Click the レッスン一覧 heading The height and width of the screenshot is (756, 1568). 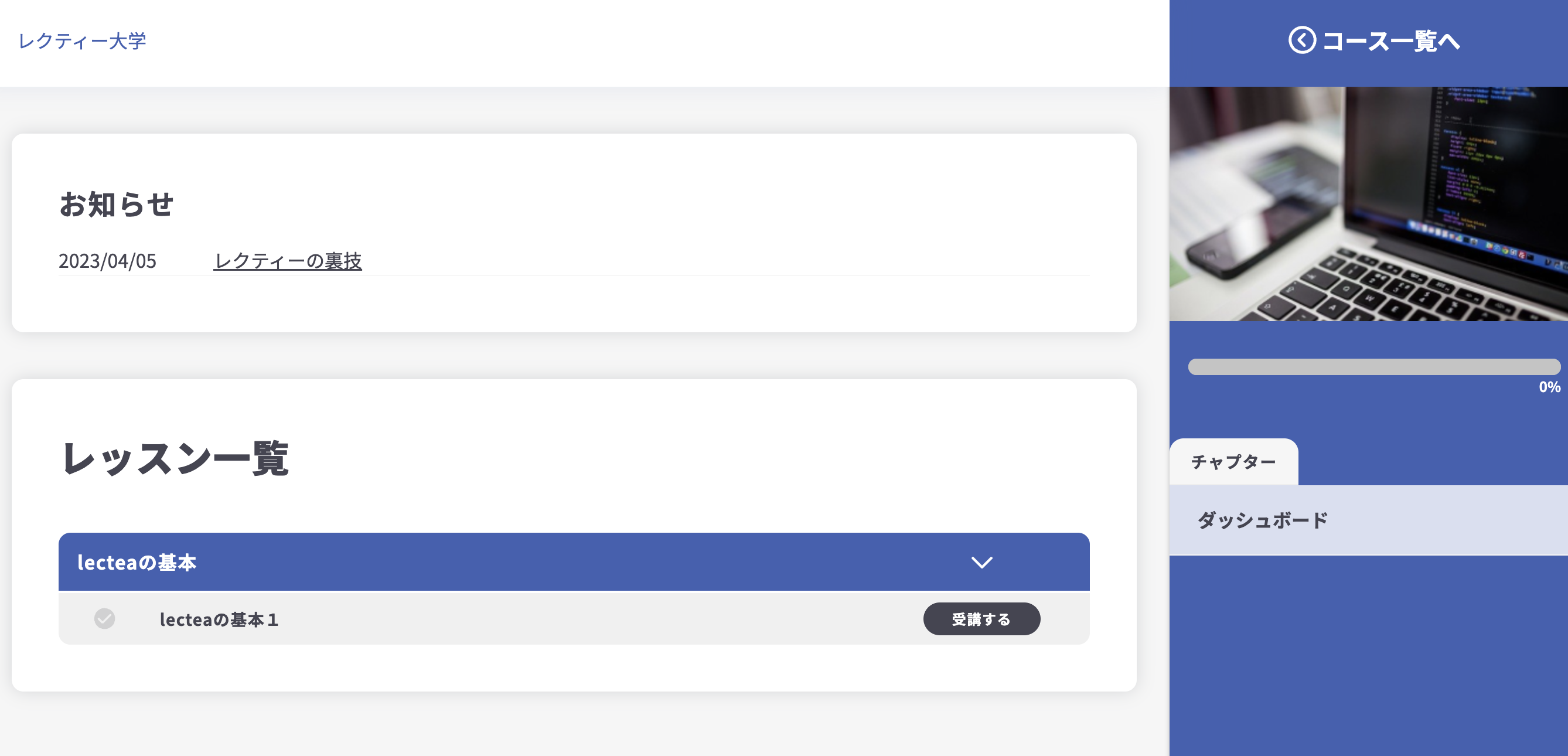pyautogui.click(x=175, y=458)
